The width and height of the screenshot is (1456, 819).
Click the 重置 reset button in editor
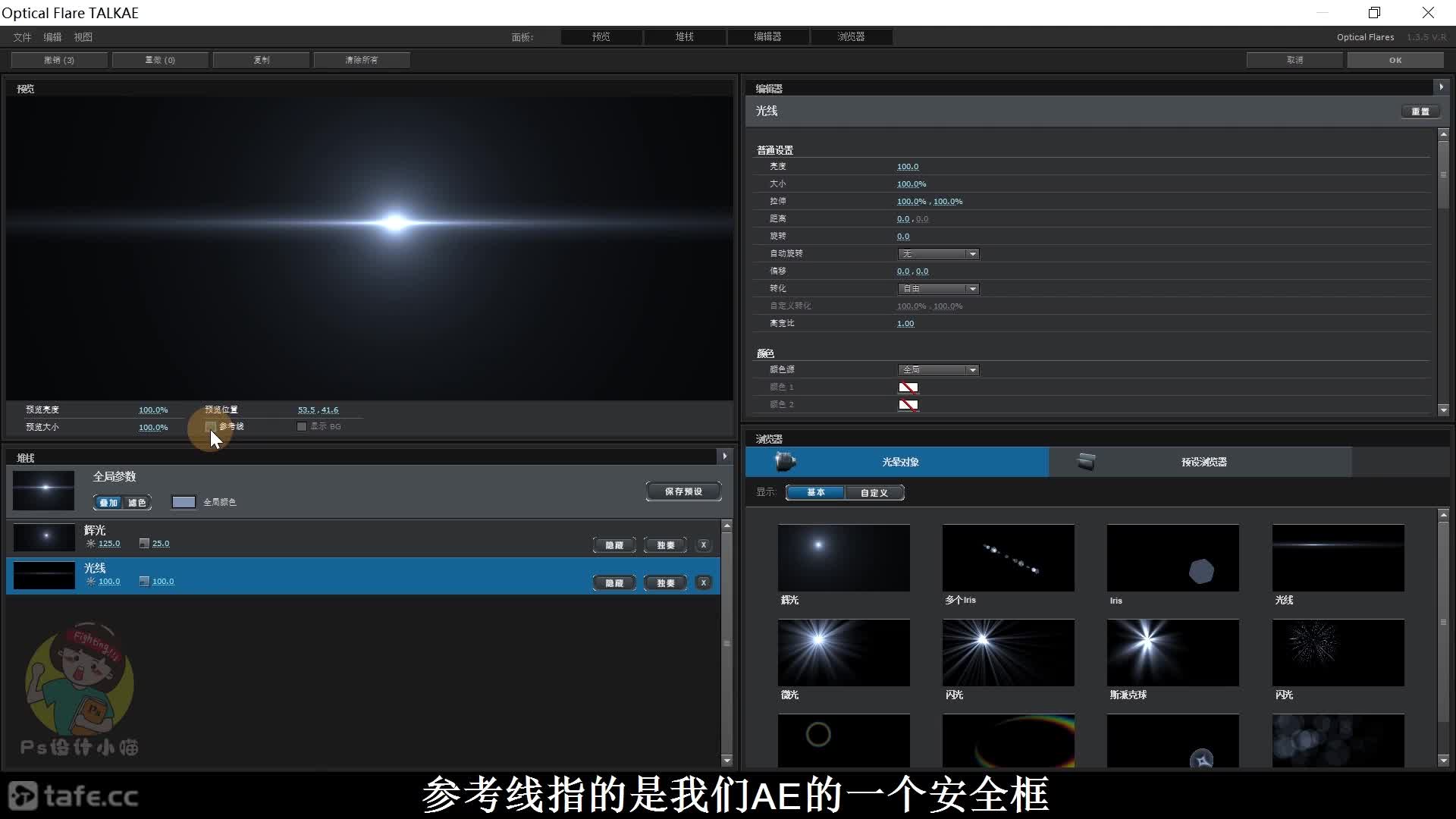(x=1420, y=111)
